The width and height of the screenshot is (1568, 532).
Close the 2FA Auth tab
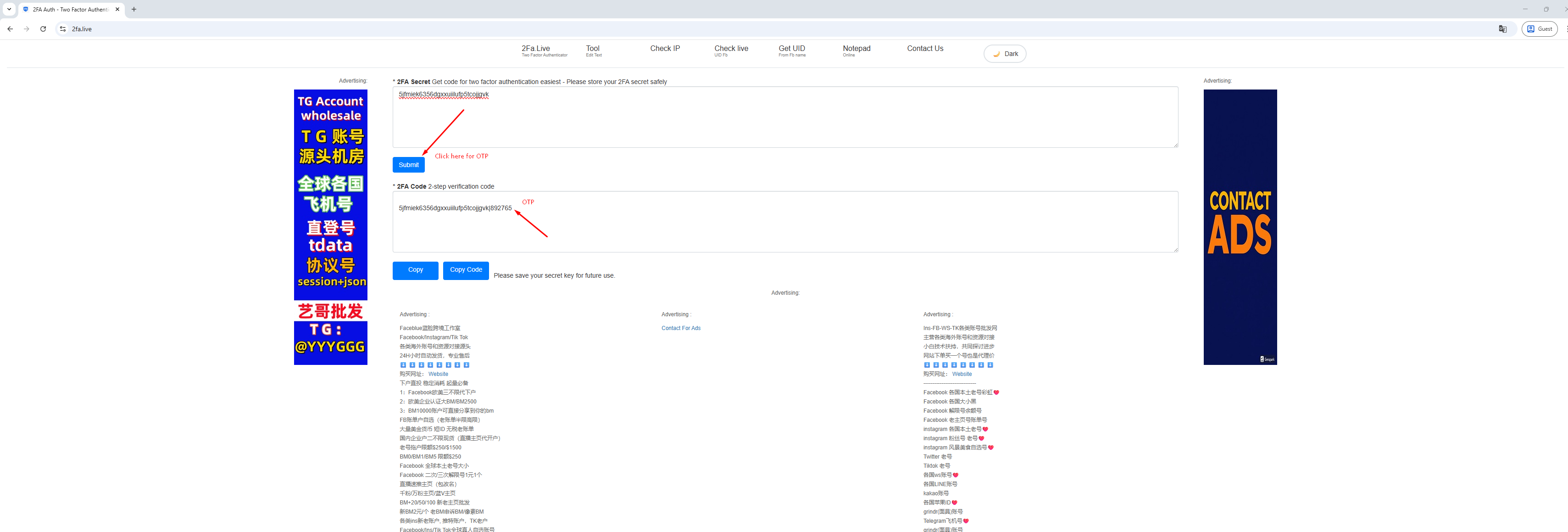point(117,9)
